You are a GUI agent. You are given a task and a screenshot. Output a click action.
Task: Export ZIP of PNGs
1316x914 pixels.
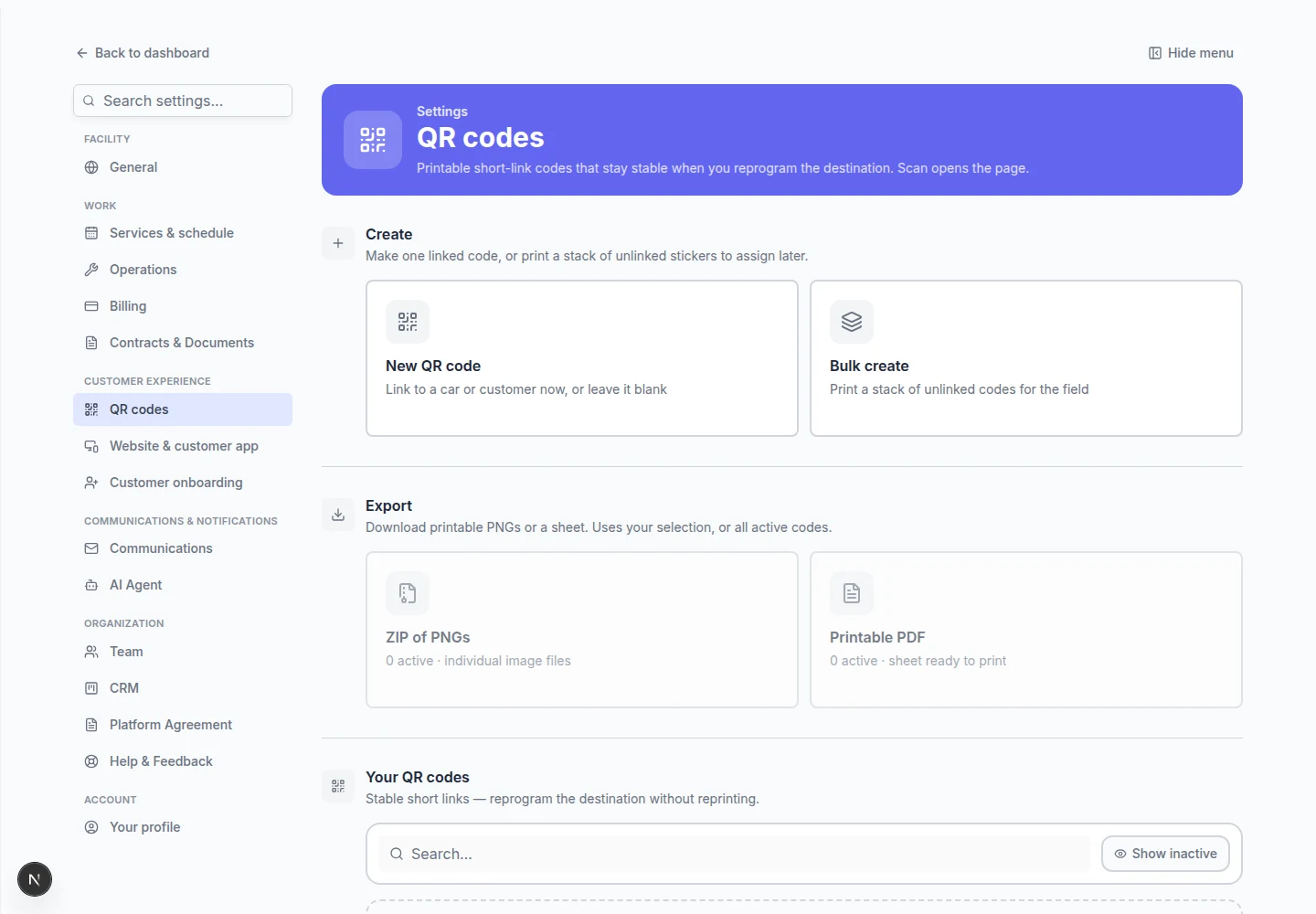pyautogui.click(x=582, y=630)
